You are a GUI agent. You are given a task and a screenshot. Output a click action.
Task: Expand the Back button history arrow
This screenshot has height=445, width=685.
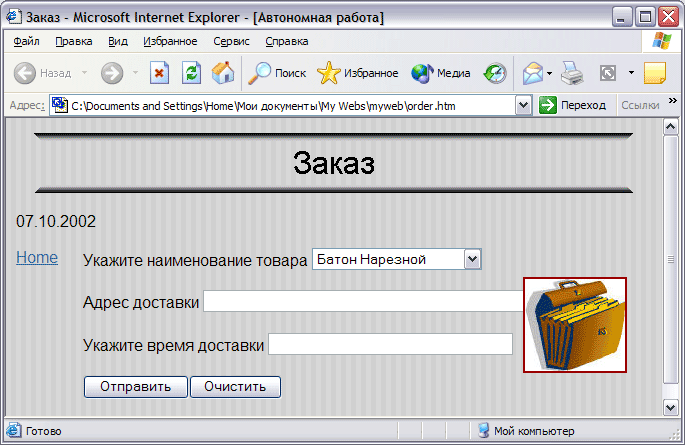click(x=84, y=73)
